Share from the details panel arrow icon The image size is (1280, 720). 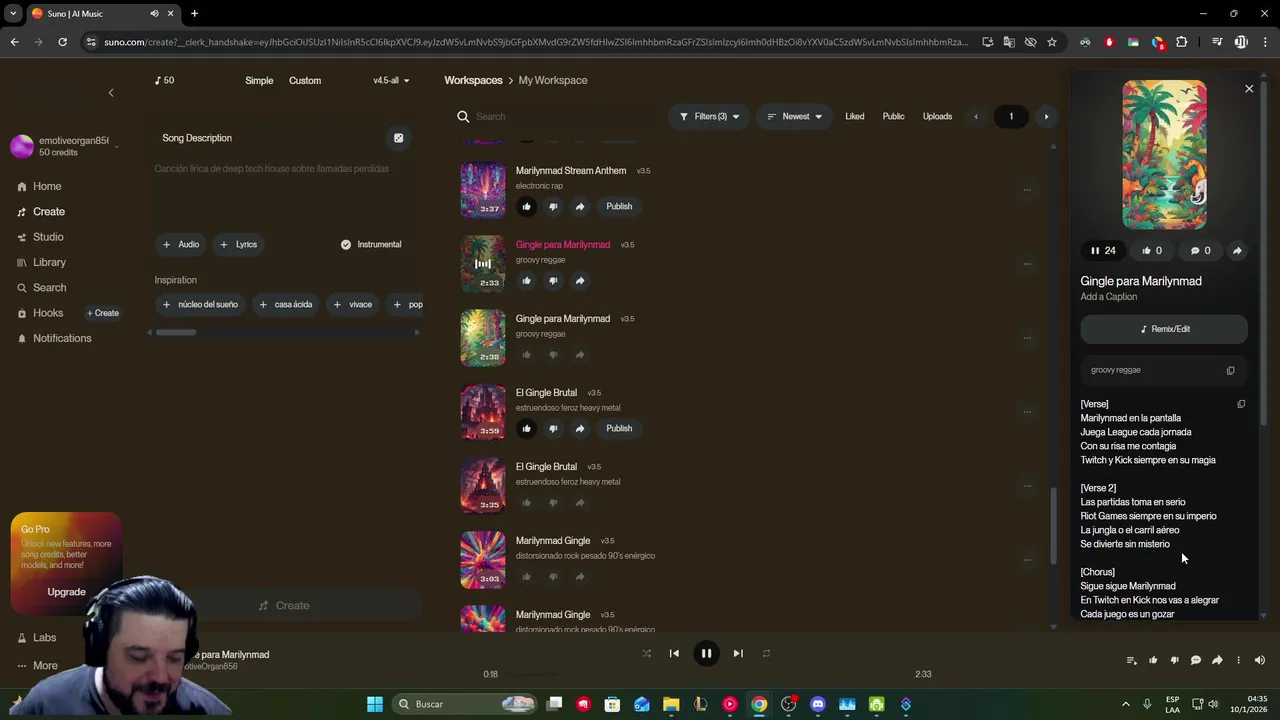click(x=1237, y=251)
